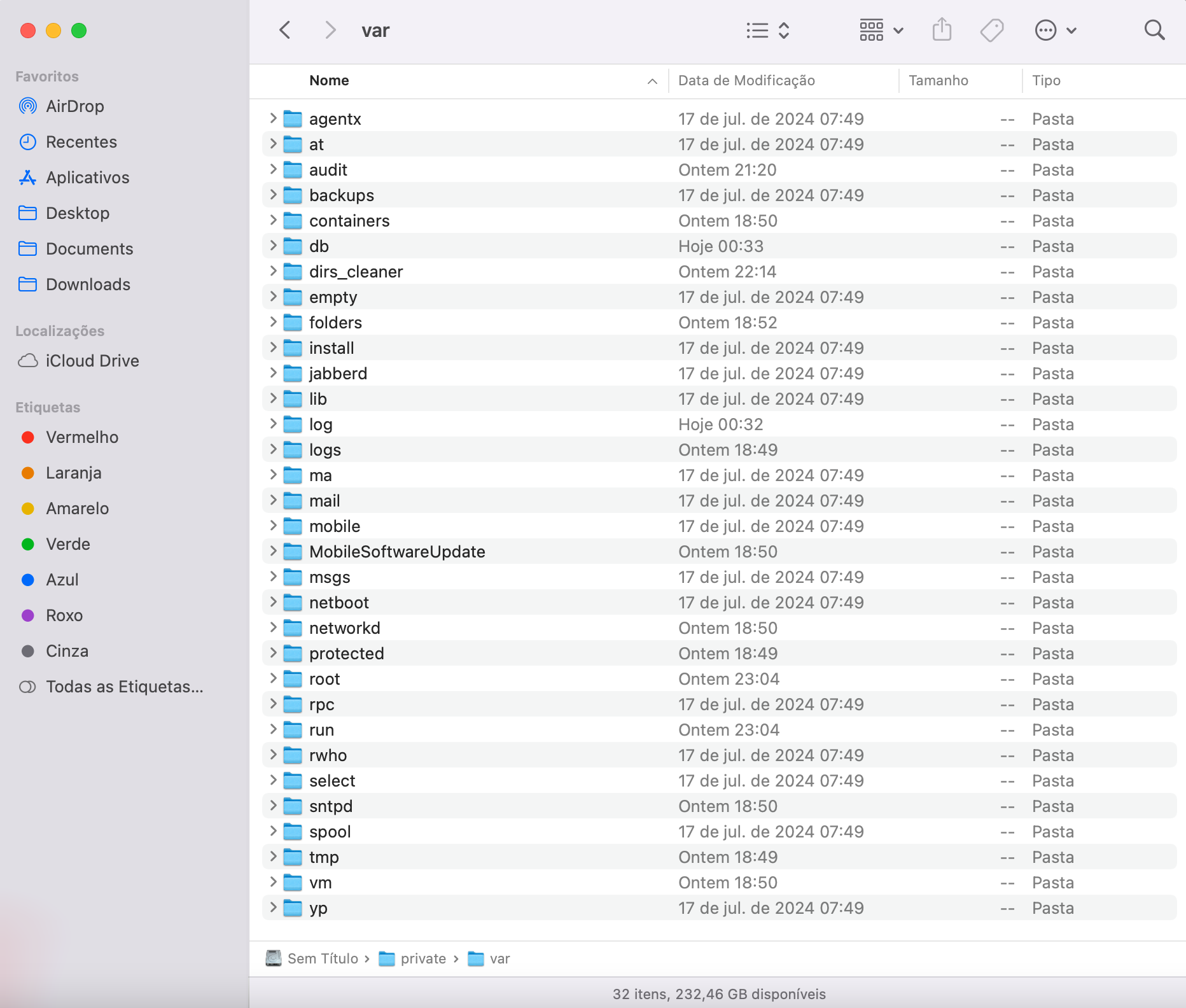Click the tag (Etiquetas) toolbar icon

click(x=991, y=30)
